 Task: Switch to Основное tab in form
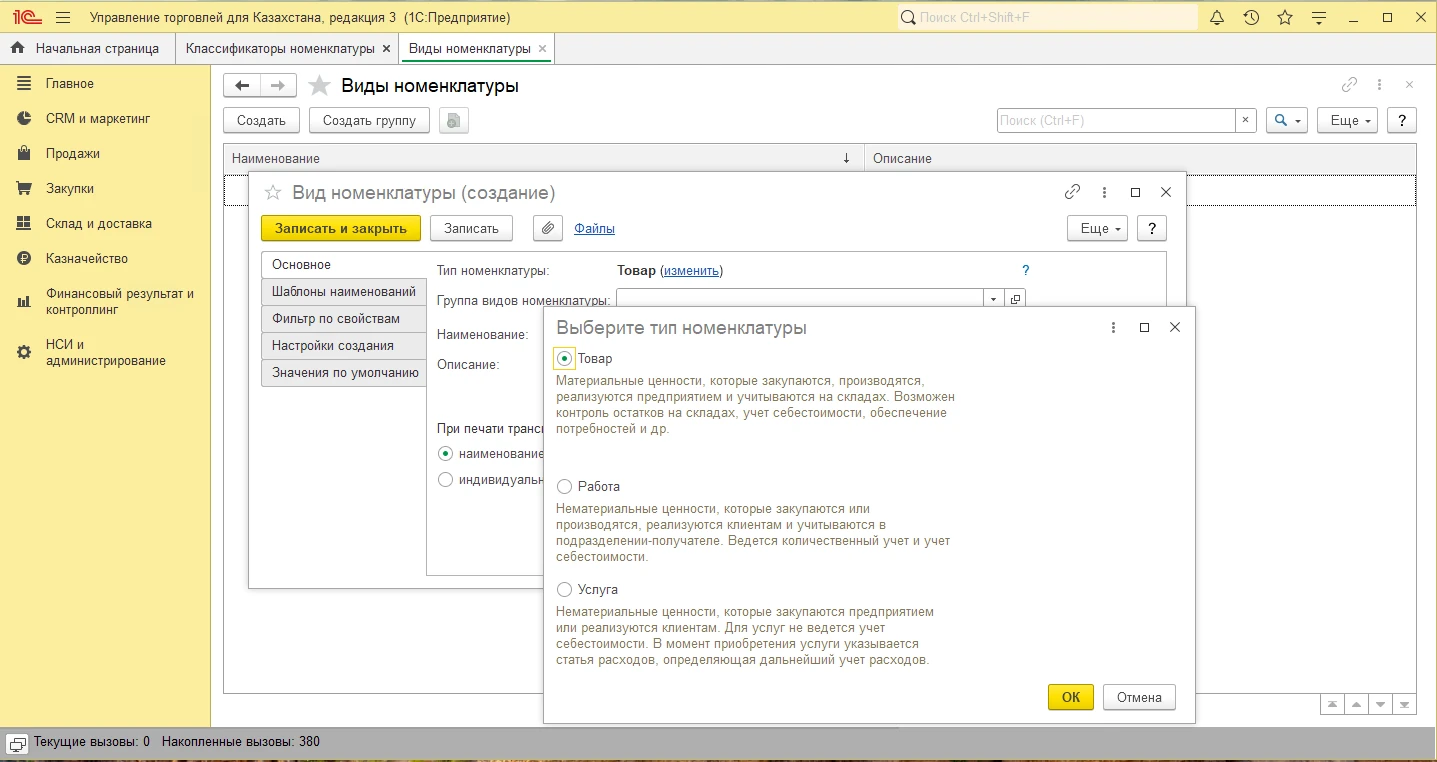(344, 265)
